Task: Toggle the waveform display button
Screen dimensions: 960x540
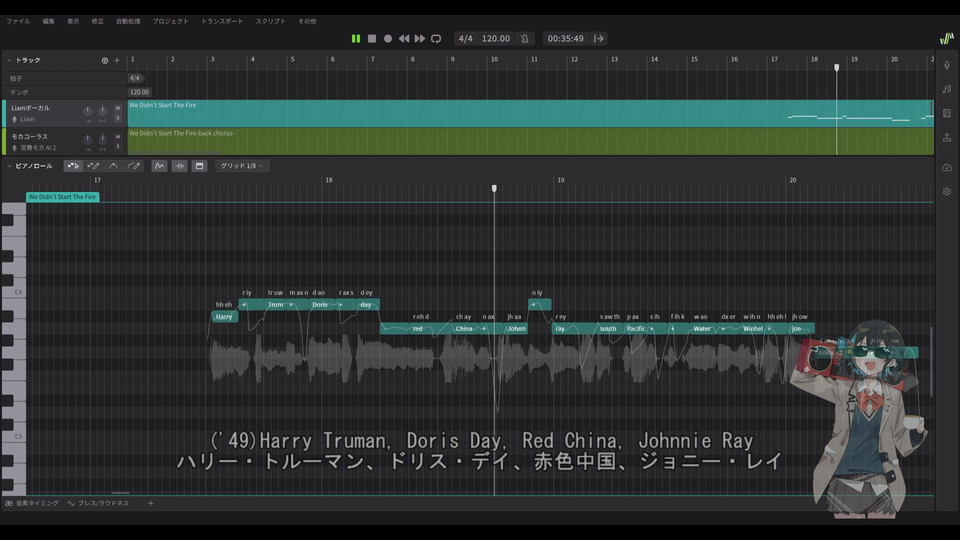Action: [x=179, y=166]
